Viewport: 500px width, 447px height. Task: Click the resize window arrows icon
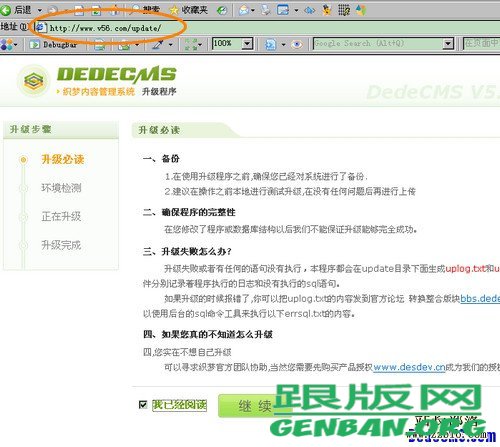pyautogui.click(x=191, y=44)
